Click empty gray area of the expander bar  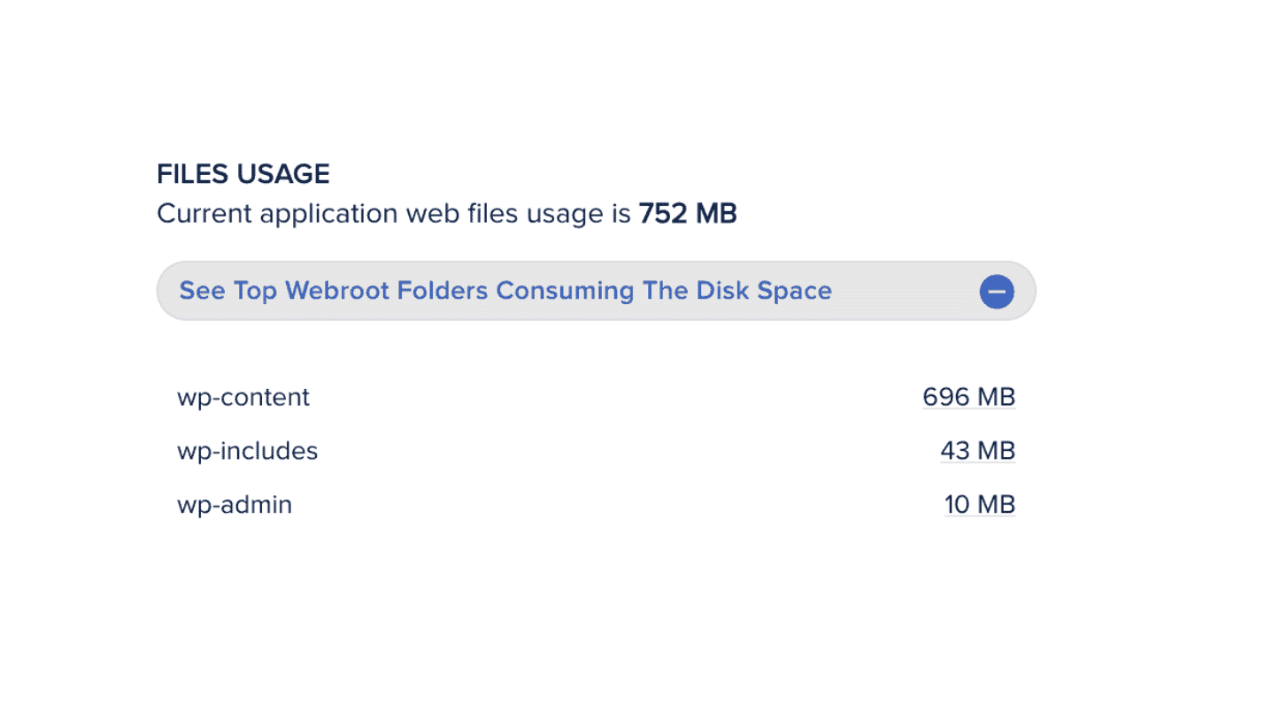[x=905, y=292]
